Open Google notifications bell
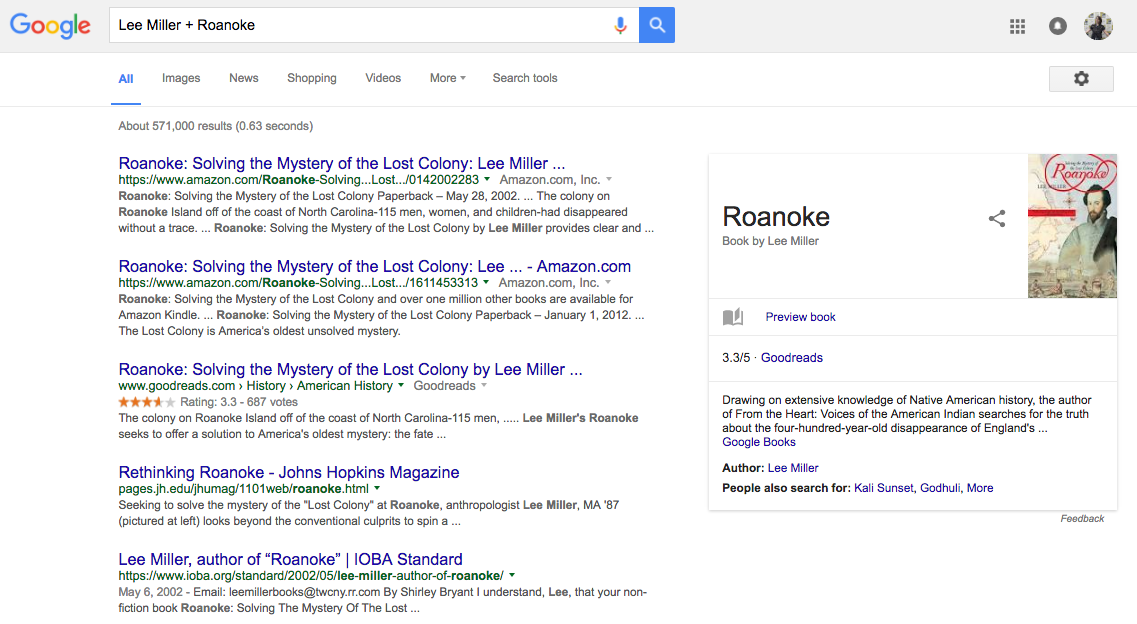1137x624 pixels. click(1058, 27)
